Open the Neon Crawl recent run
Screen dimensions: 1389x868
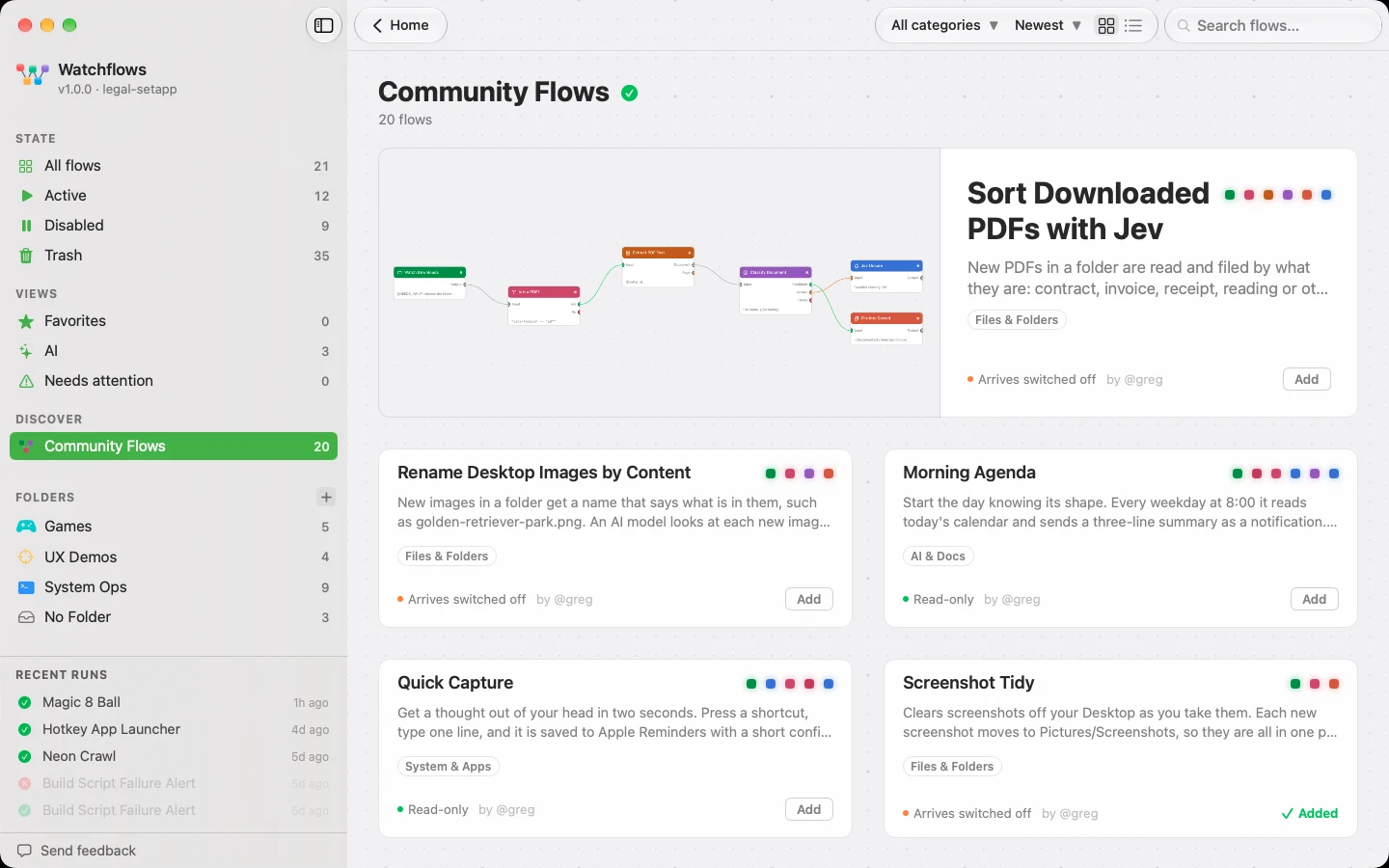174,757
